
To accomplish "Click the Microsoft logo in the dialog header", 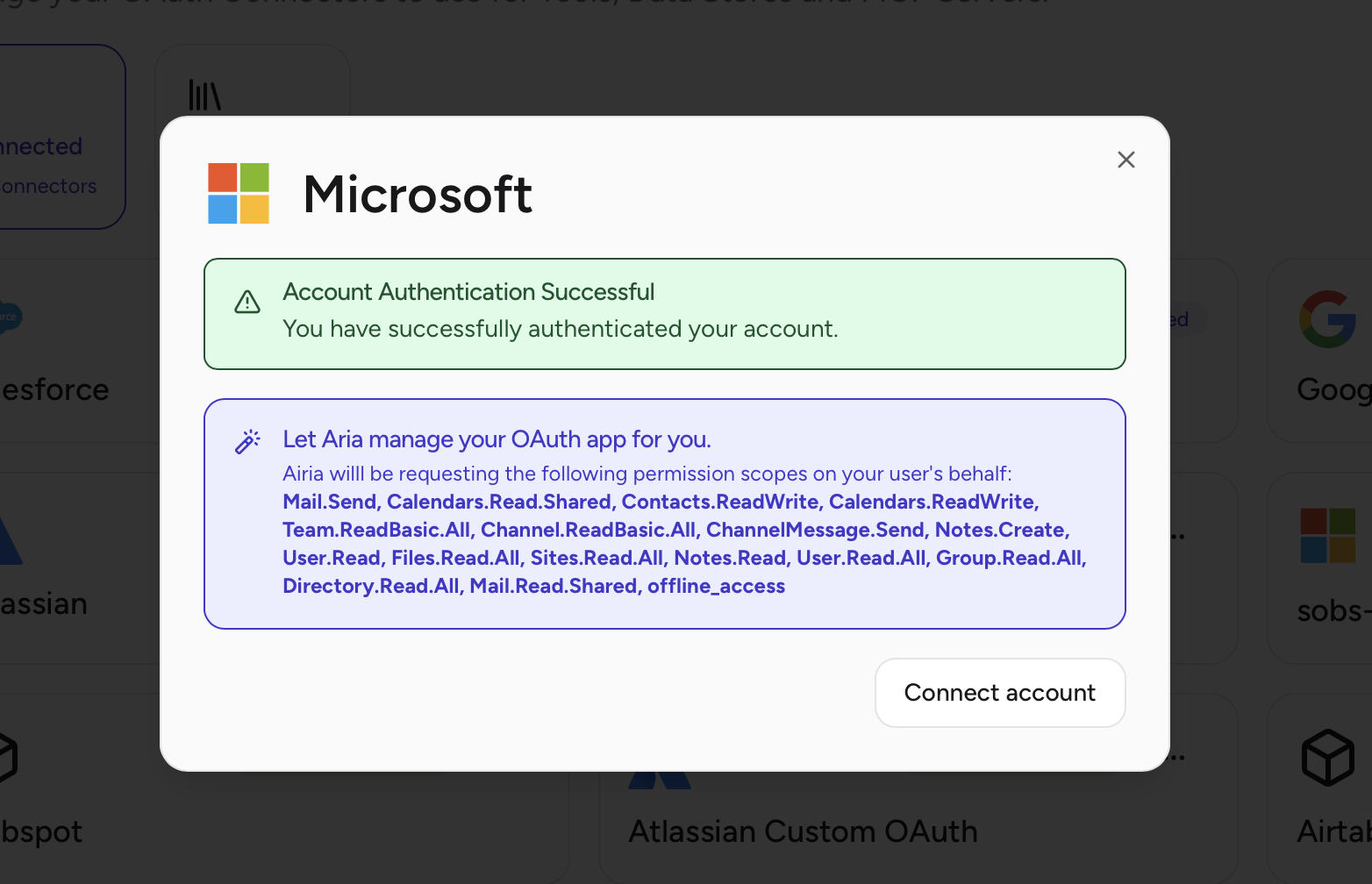I will pyautogui.click(x=238, y=193).
